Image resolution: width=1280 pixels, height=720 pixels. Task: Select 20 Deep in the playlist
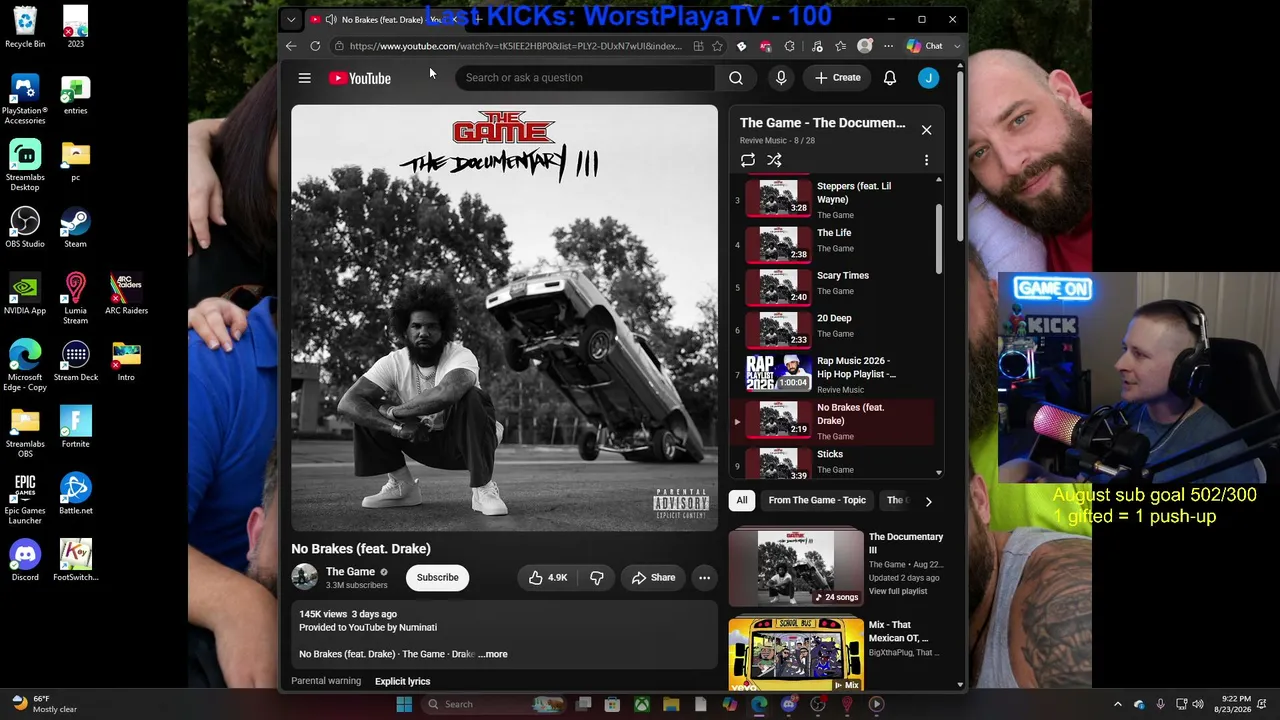(x=834, y=329)
